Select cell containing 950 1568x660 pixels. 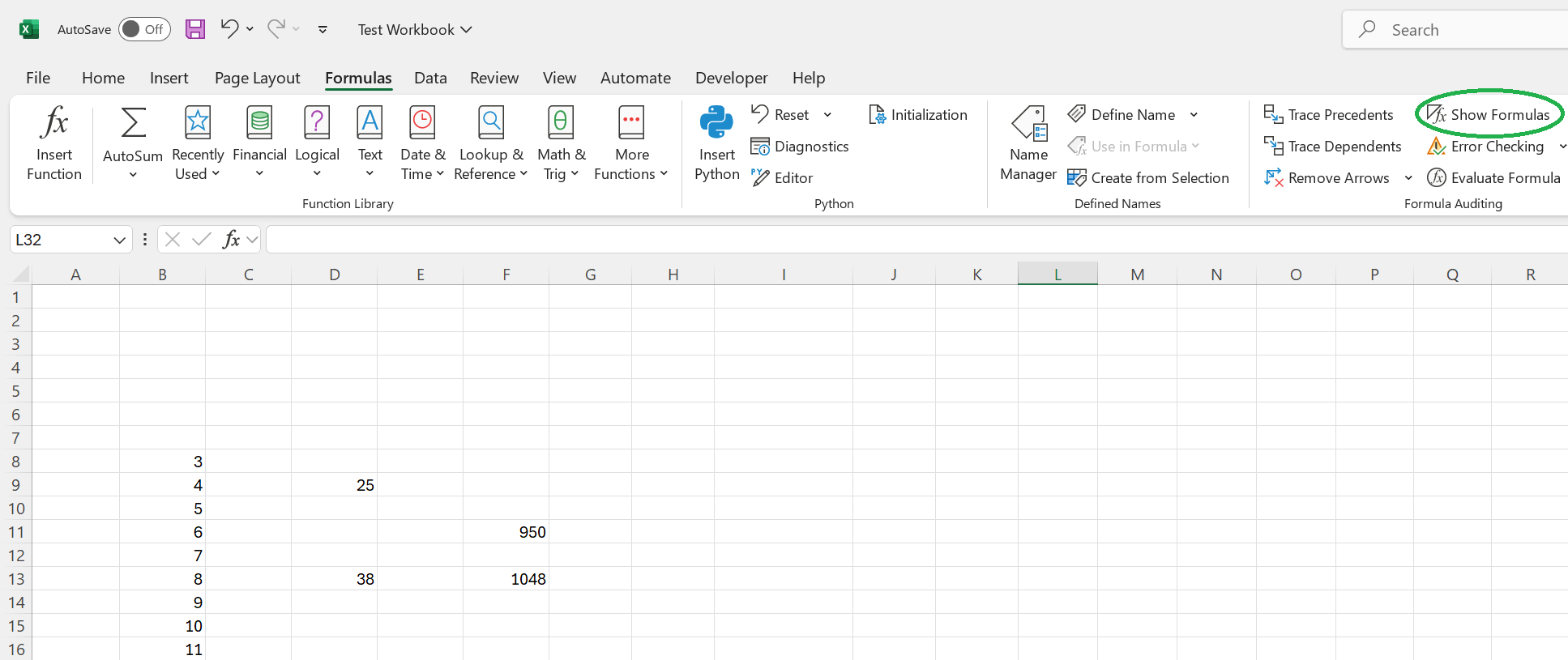(506, 532)
